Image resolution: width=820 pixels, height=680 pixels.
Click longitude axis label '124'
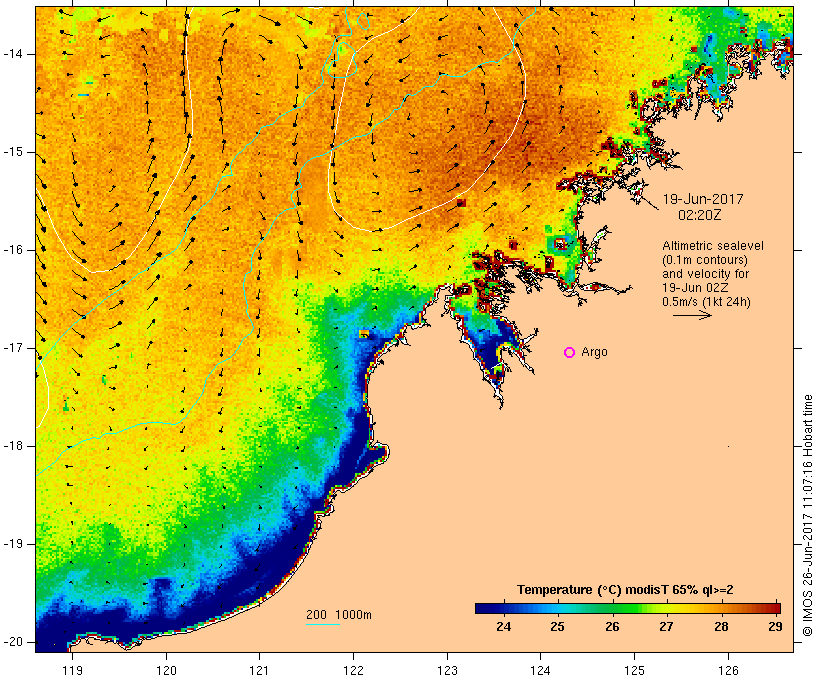540,670
